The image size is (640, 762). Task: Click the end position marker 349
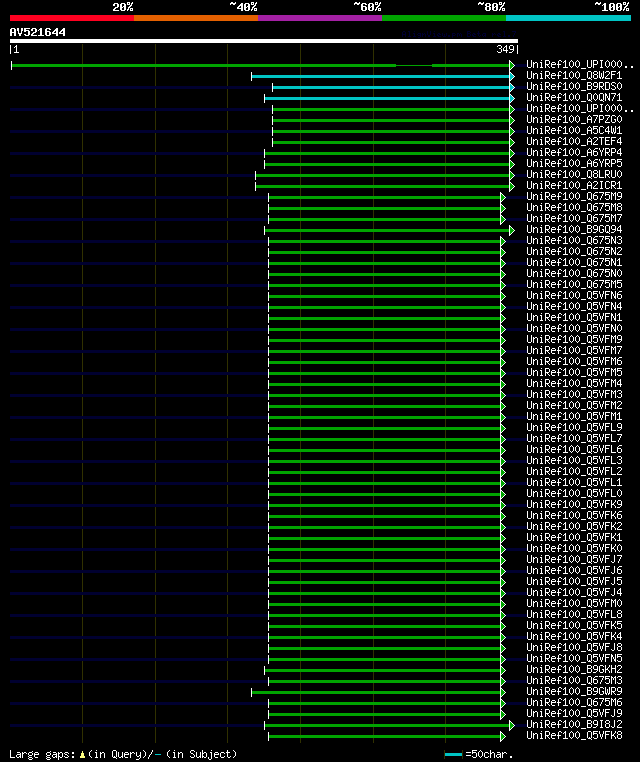(x=505, y=49)
